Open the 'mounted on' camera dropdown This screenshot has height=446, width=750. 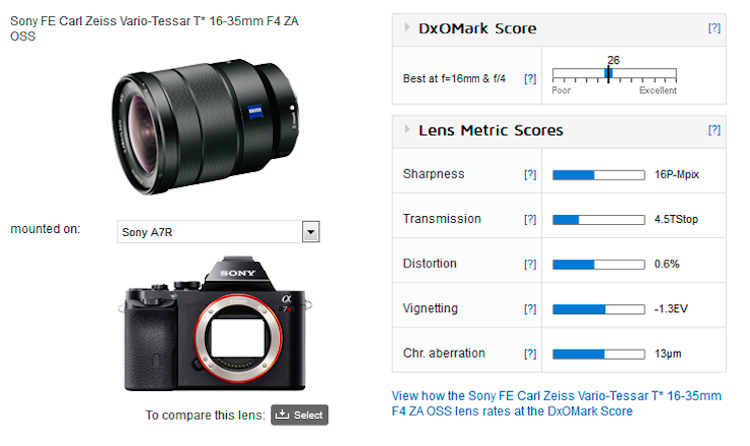click(311, 232)
